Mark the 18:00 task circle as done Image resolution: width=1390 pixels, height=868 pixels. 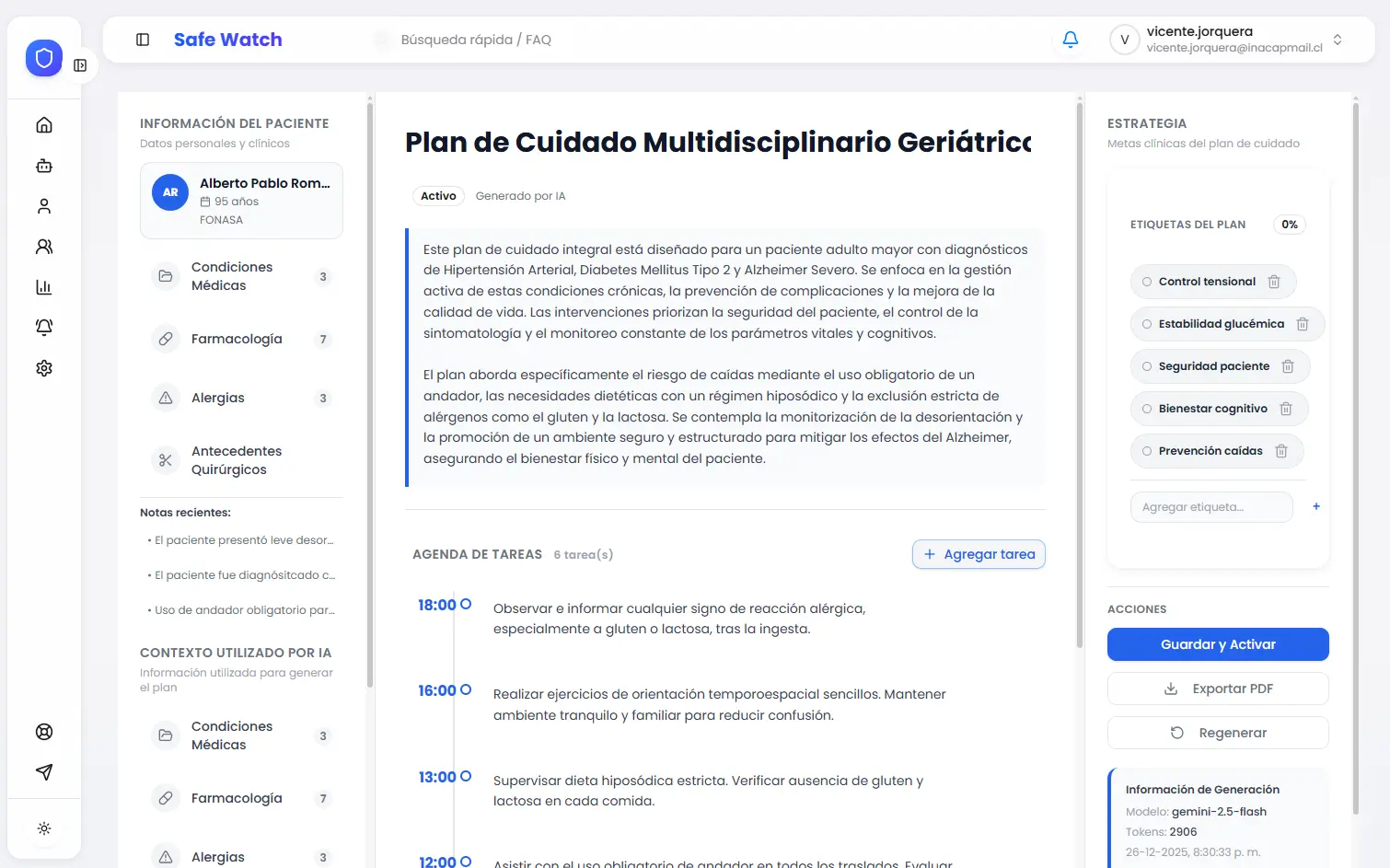467,605
